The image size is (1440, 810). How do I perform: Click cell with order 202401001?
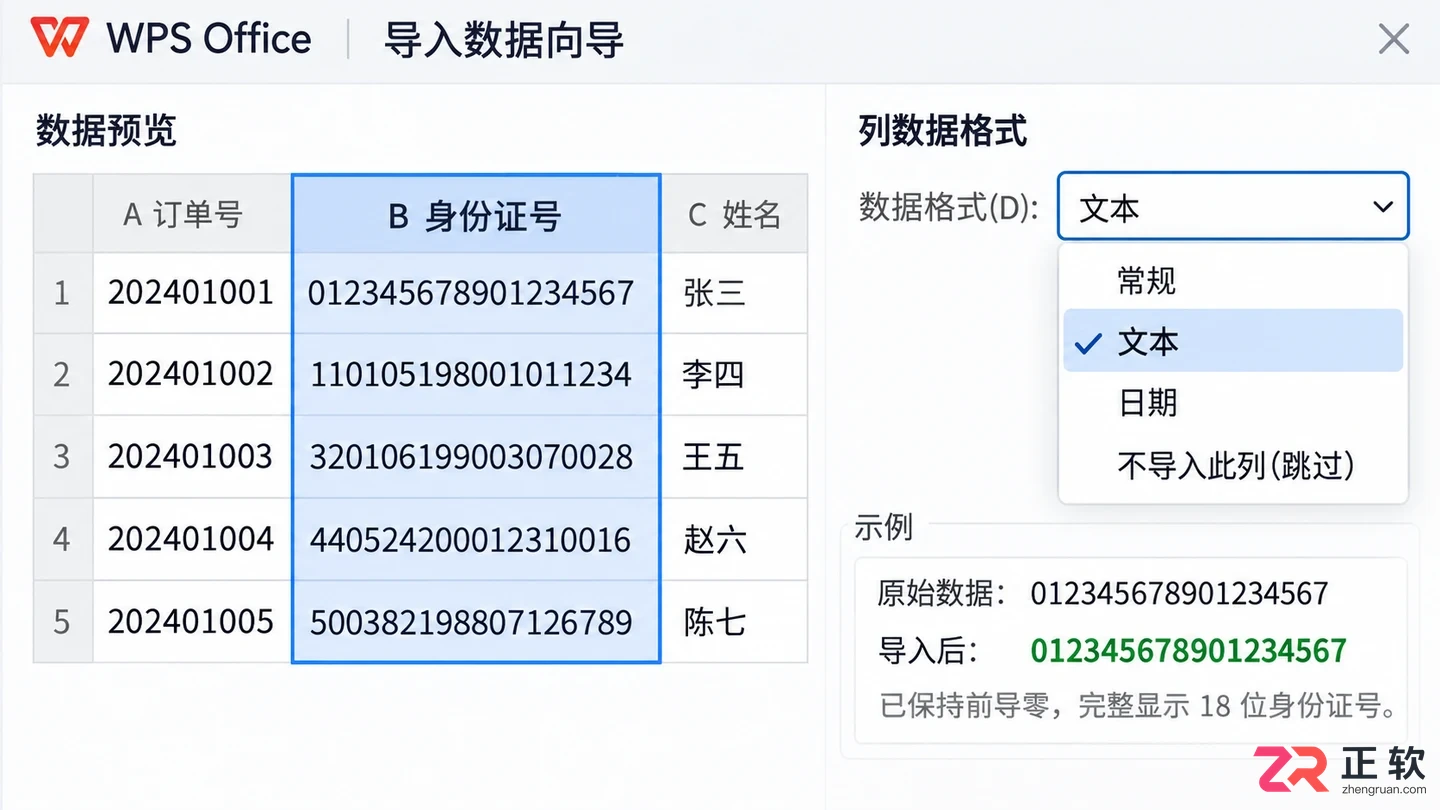pyautogui.click(x=192, y=293)
